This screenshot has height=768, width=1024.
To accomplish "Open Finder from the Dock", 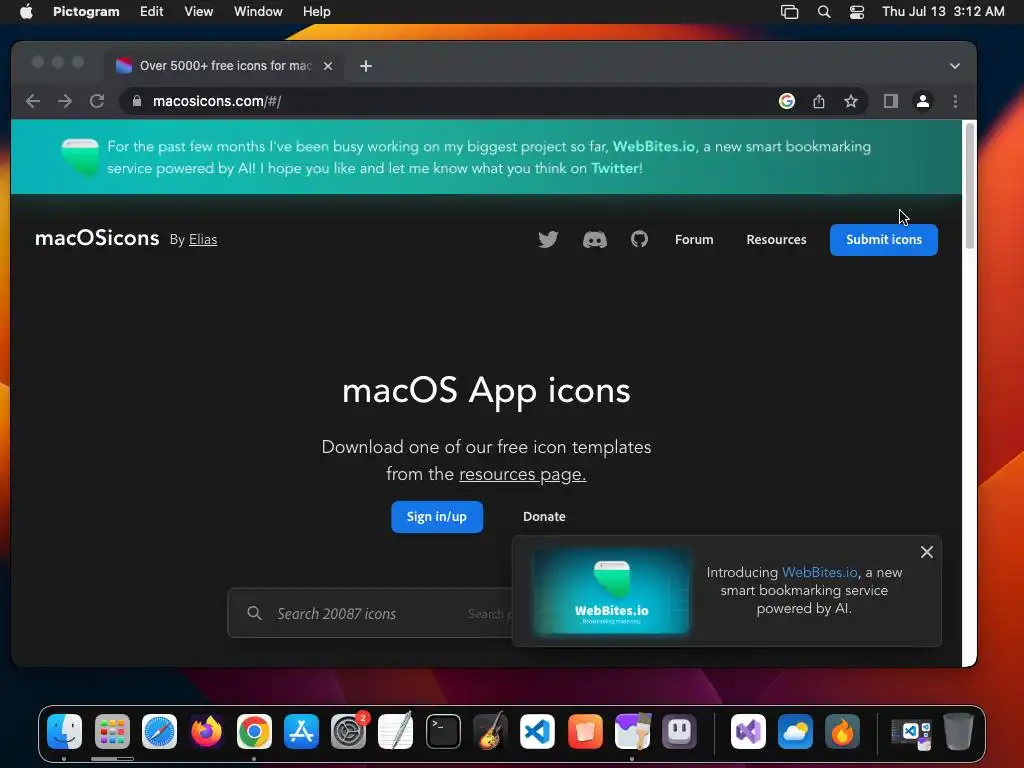I will click(x=64, y=731).
